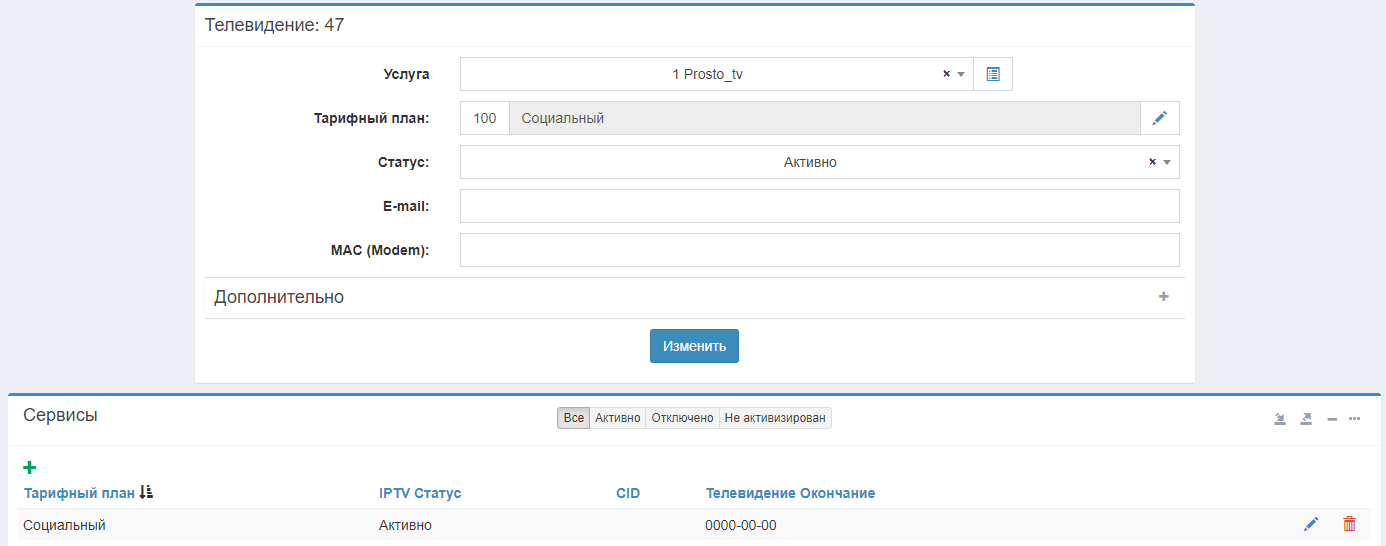
Task: Clear the Статус value with the x
Action: coord(1152,162)
